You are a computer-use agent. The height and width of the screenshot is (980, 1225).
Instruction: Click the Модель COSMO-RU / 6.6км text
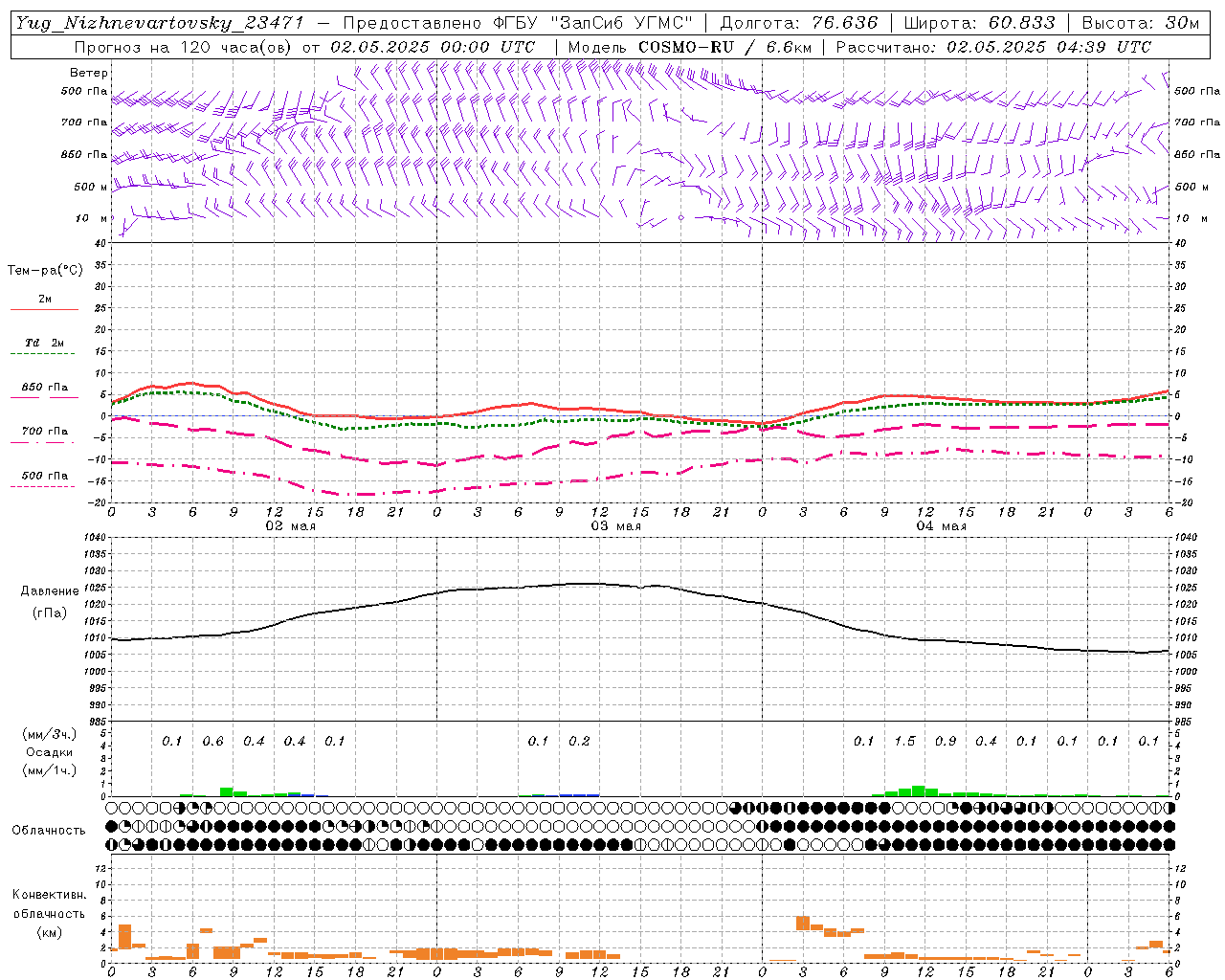point(689,47)
